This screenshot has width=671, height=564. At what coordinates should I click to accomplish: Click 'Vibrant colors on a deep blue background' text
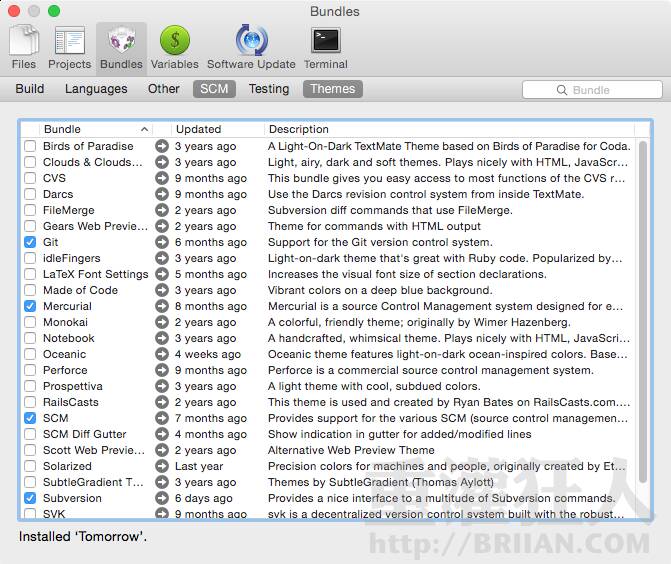pos(380,290)
